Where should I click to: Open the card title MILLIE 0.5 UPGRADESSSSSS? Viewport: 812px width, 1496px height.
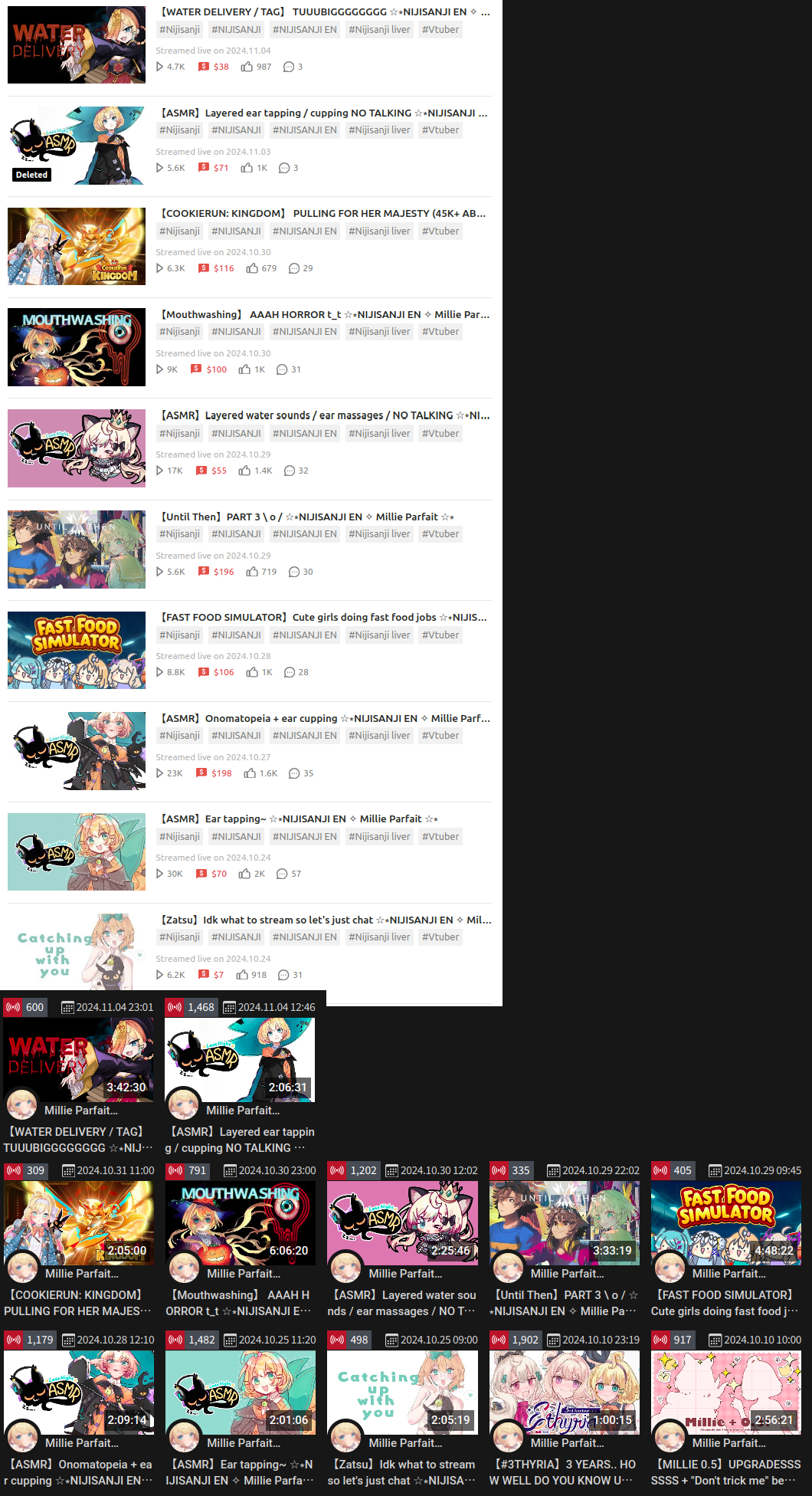pos(726,1472)
